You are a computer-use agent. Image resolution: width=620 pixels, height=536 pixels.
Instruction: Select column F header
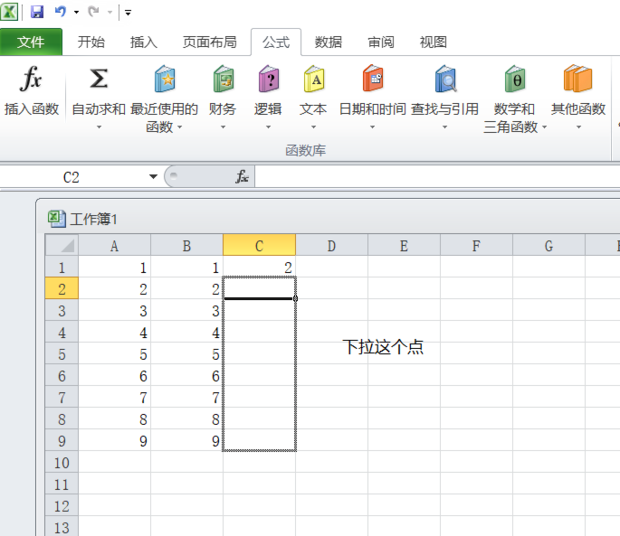click(x=476, y=245)
